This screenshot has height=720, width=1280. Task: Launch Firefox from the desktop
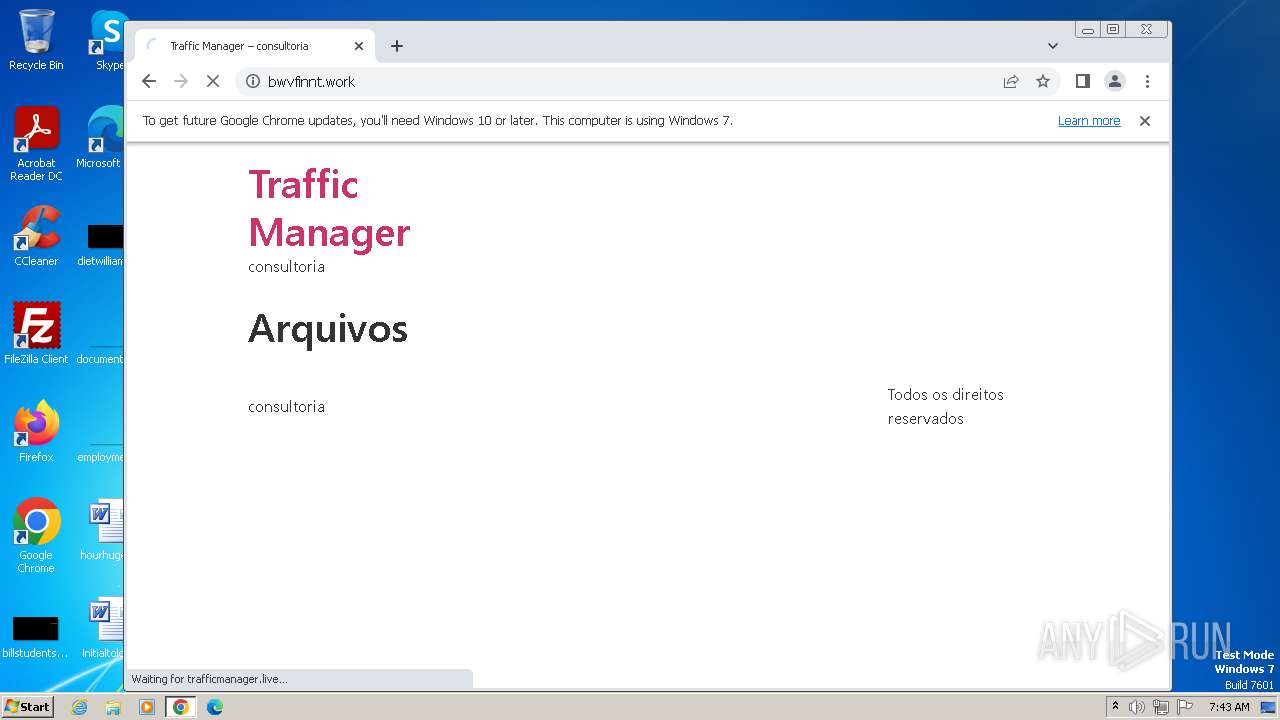pos(36,432)
